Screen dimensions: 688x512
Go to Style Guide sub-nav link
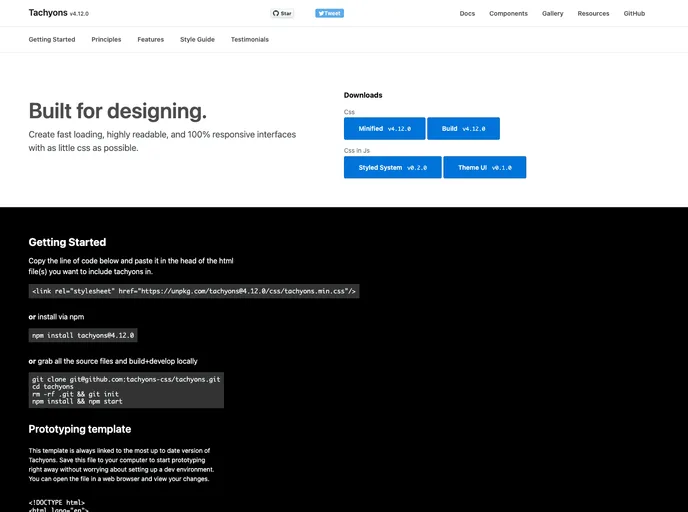197,39
